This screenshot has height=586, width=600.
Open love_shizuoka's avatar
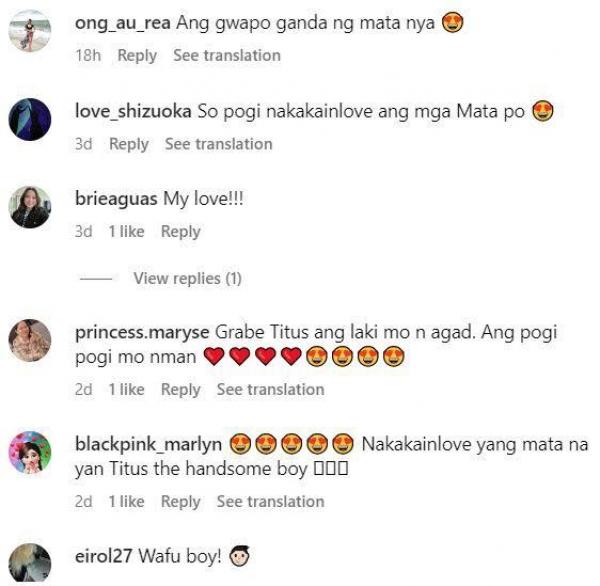30,119
